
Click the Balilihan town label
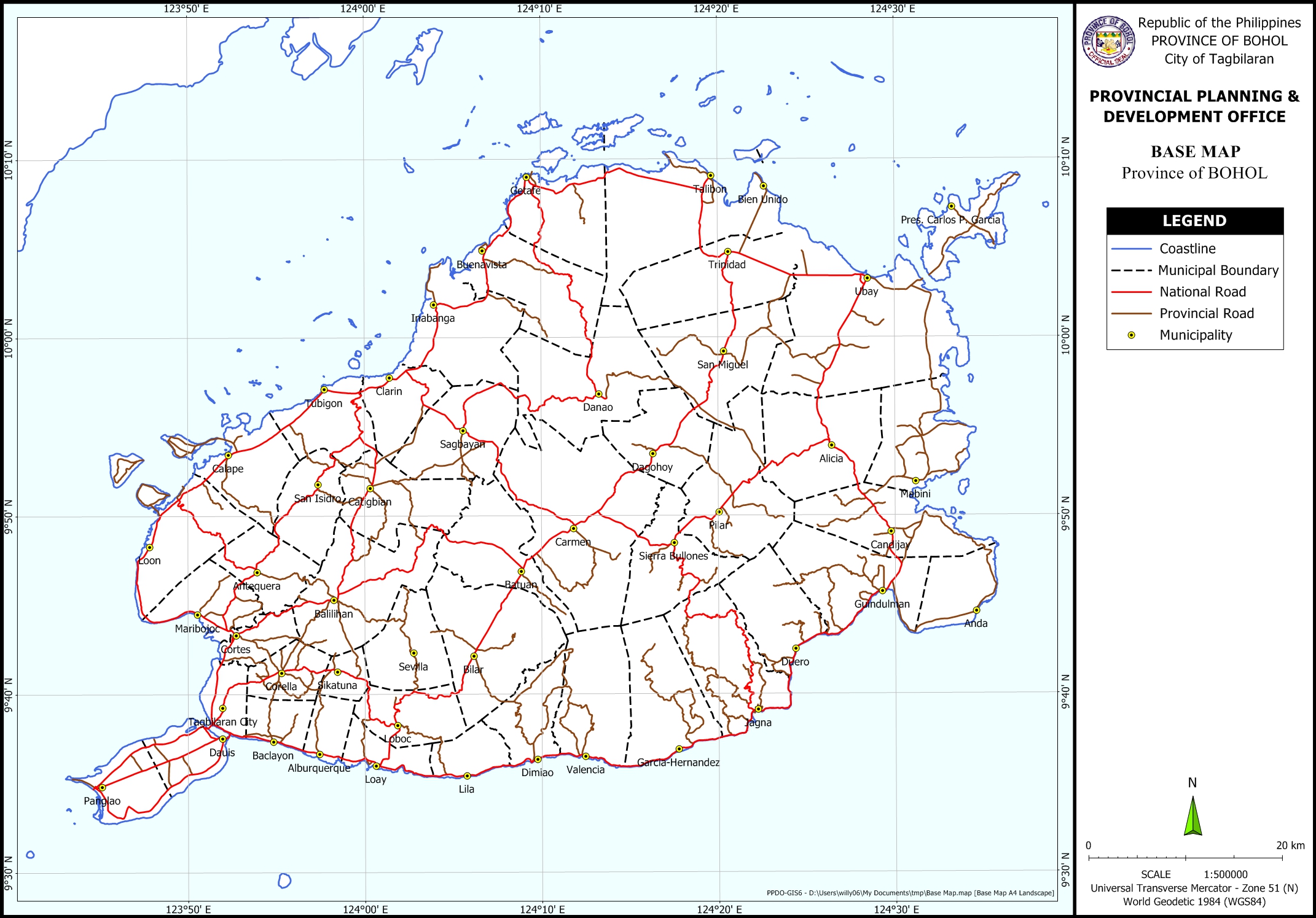tap(334, 614)
